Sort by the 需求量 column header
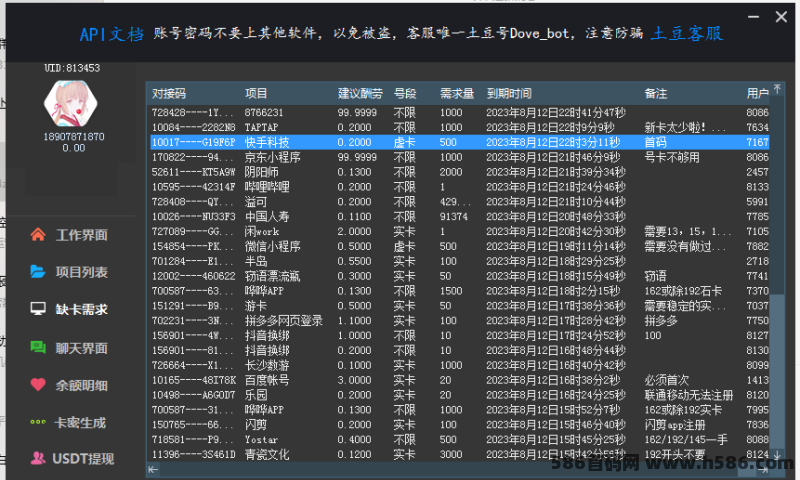Image resolution: width=800 pixels, height=480 pixels. 457,93
